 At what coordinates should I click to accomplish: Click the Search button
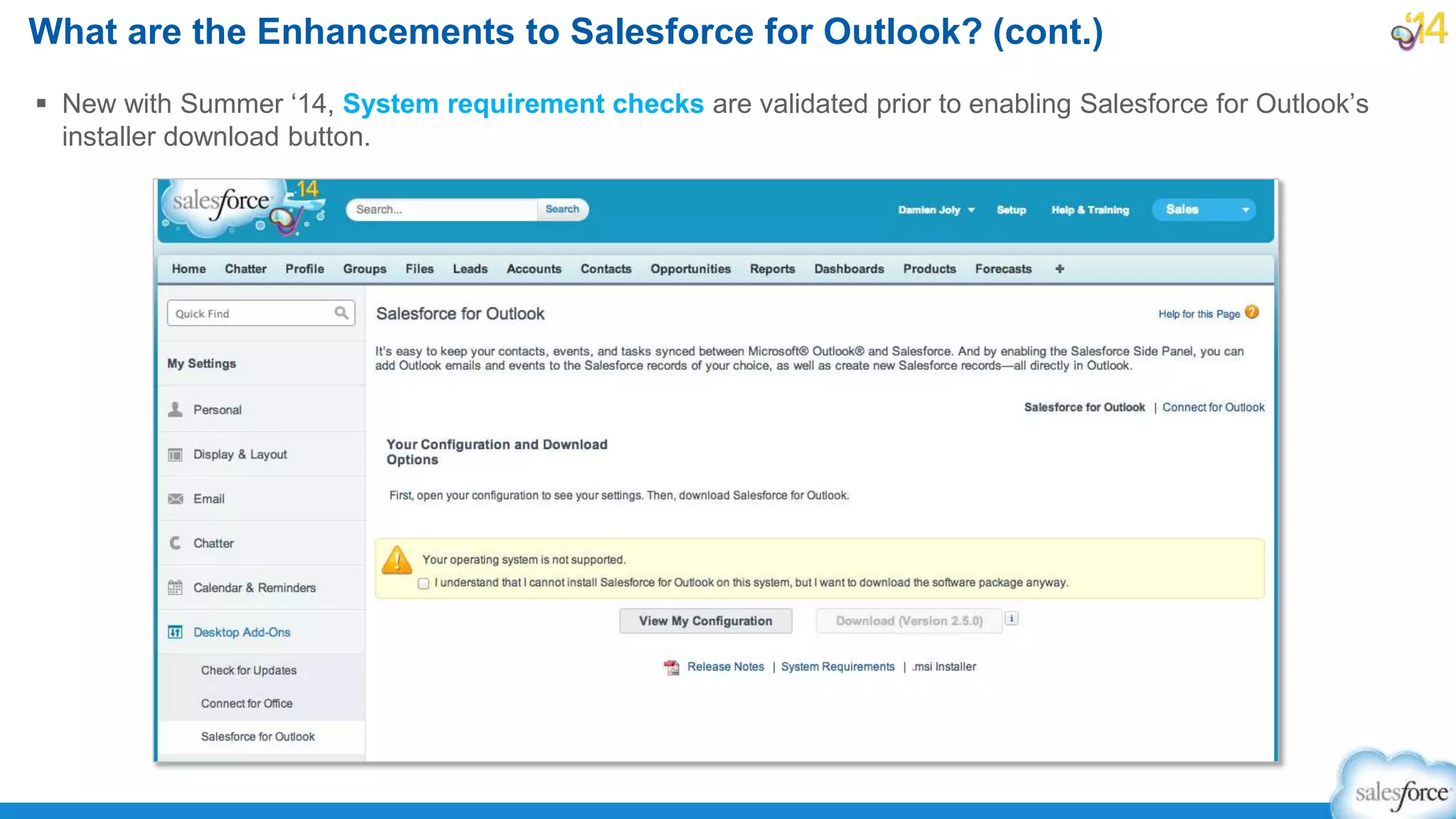[x=562, y=209]
